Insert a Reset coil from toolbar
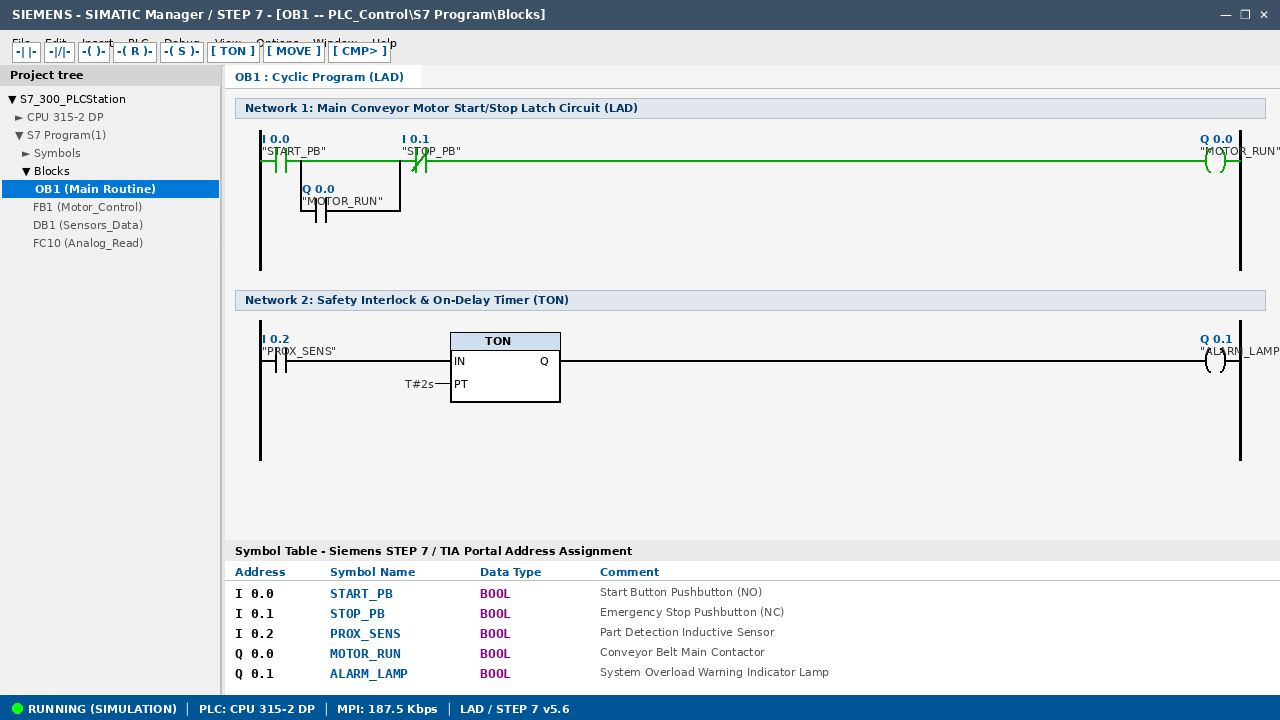Viewport: 1280px width, 720px height. tap(134, 52)
